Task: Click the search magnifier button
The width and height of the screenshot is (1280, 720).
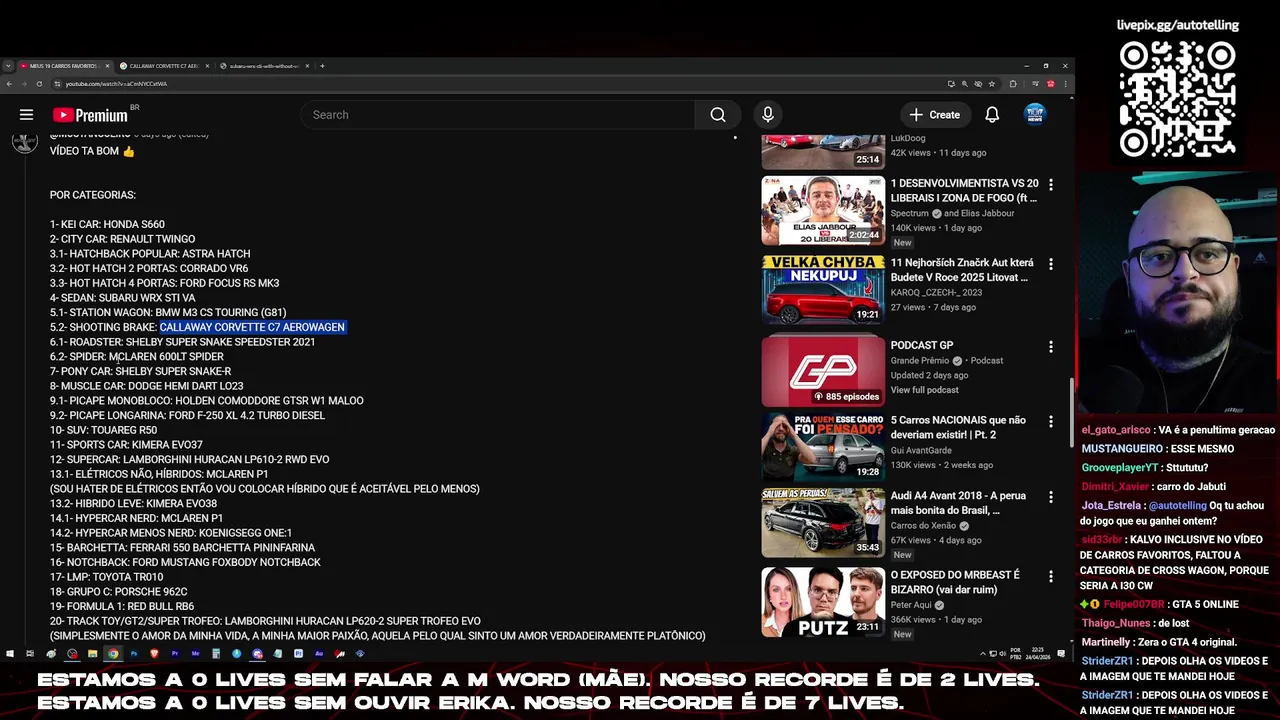Action: (x=718, y=115)
